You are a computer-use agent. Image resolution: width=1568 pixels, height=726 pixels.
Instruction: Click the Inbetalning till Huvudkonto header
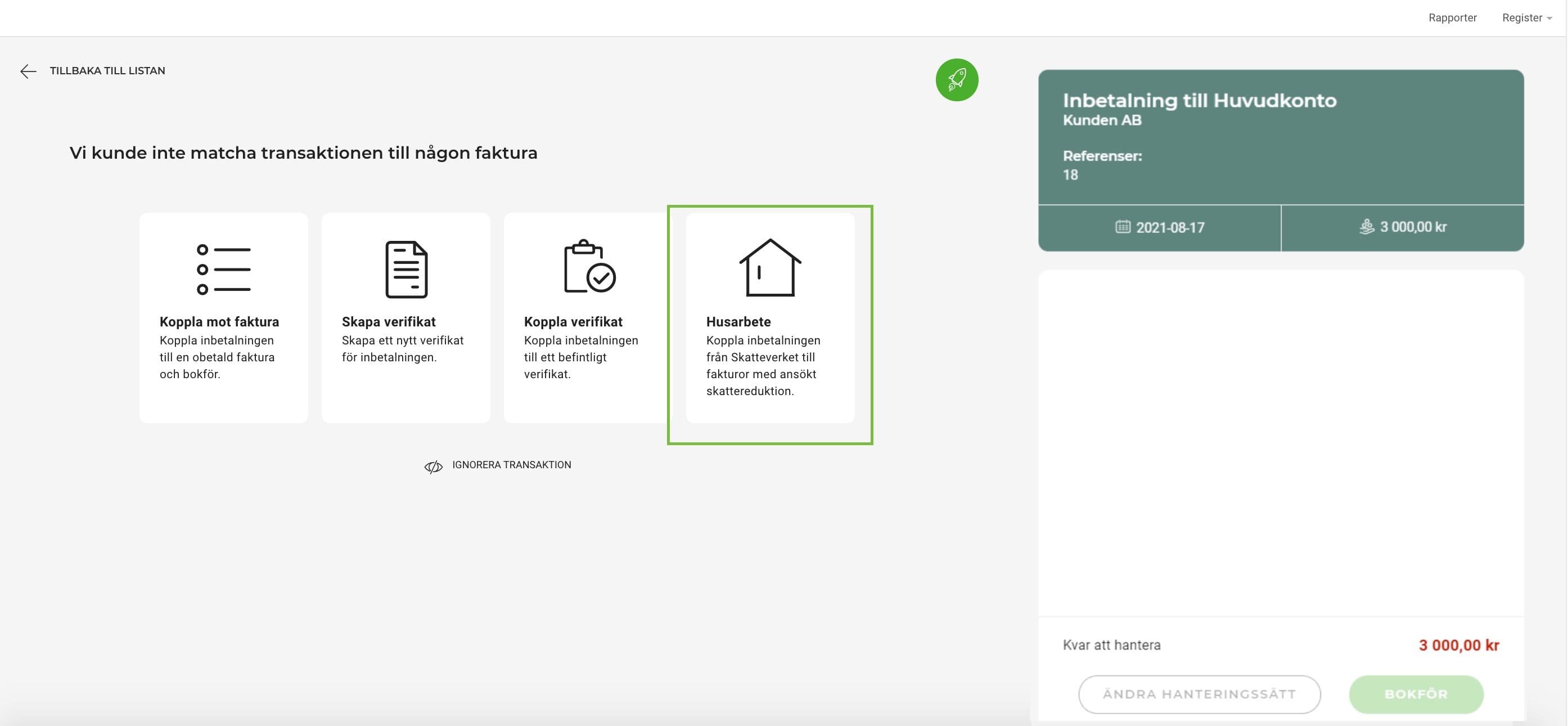pos(1199,100)
